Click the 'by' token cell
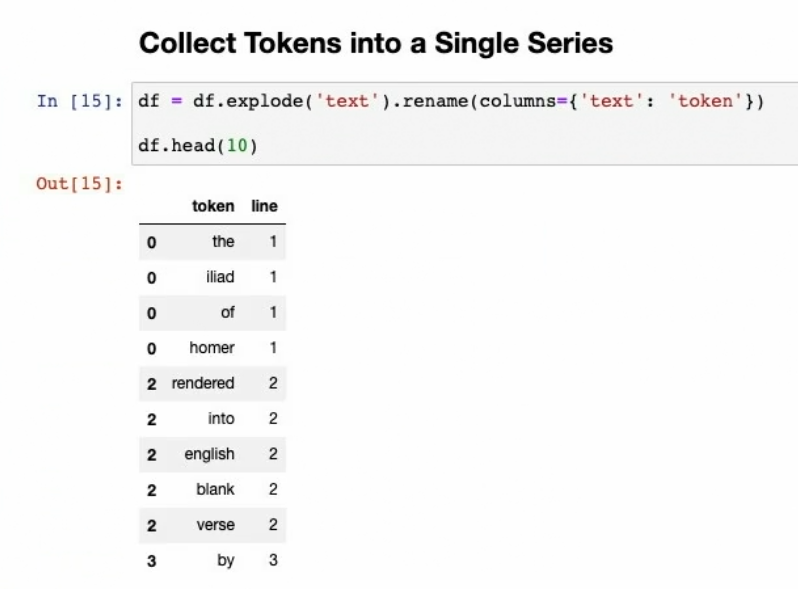The image size is (798, 589). (226, 560)
